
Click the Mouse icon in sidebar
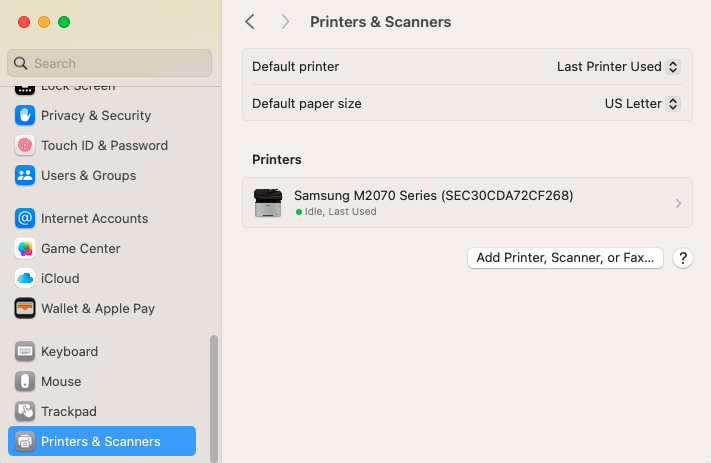tap(25, 381)
